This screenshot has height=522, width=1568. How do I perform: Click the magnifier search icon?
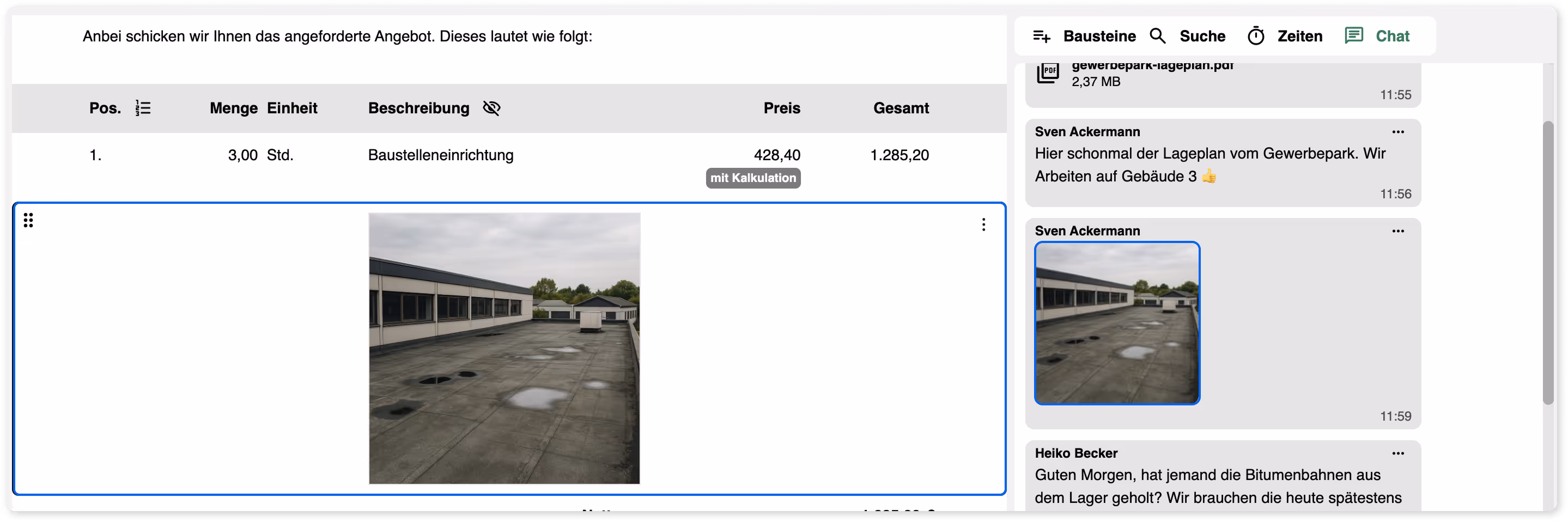coord(1158,36)
